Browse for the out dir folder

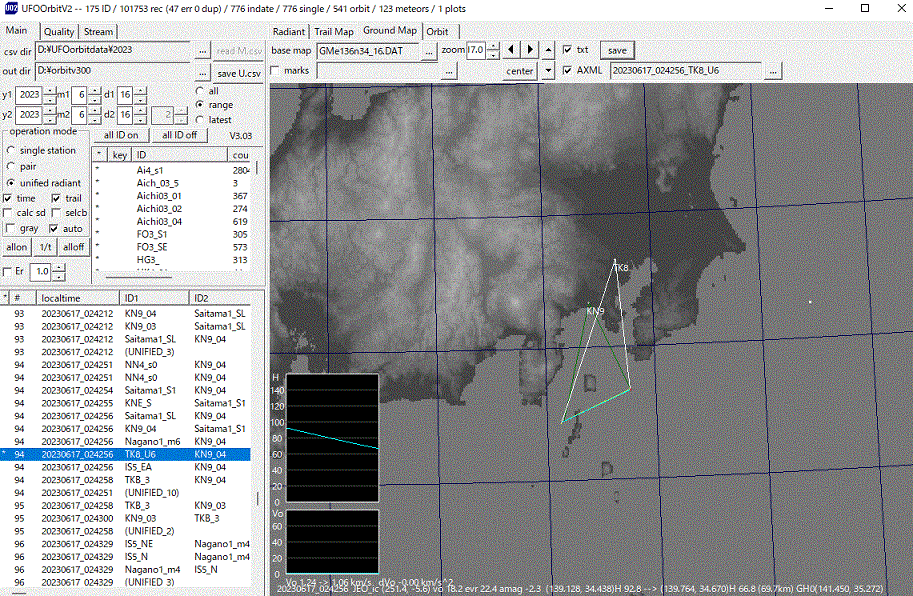pos(202,72)
